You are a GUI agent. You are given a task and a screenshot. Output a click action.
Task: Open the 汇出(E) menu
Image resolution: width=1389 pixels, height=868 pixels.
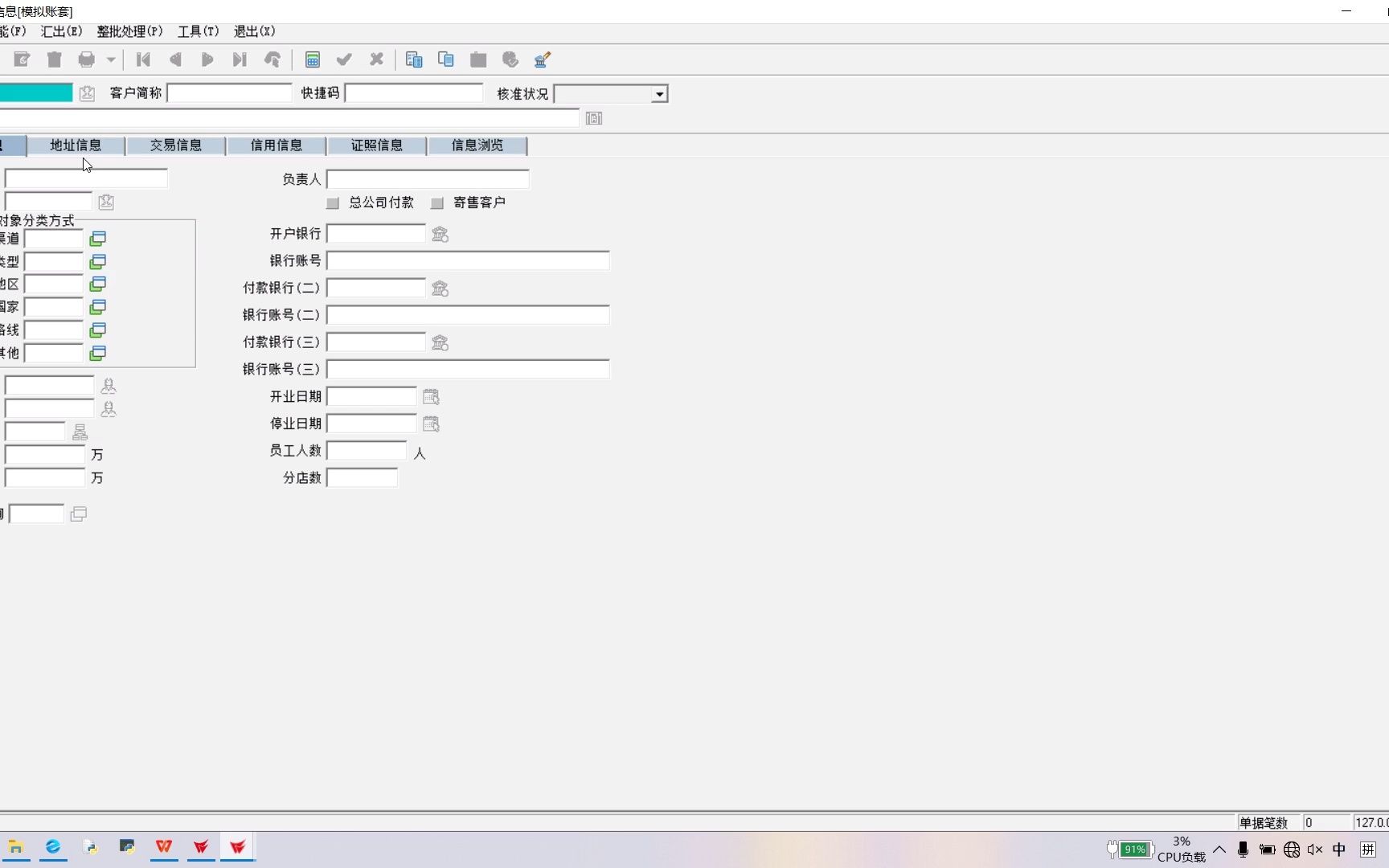62,31
